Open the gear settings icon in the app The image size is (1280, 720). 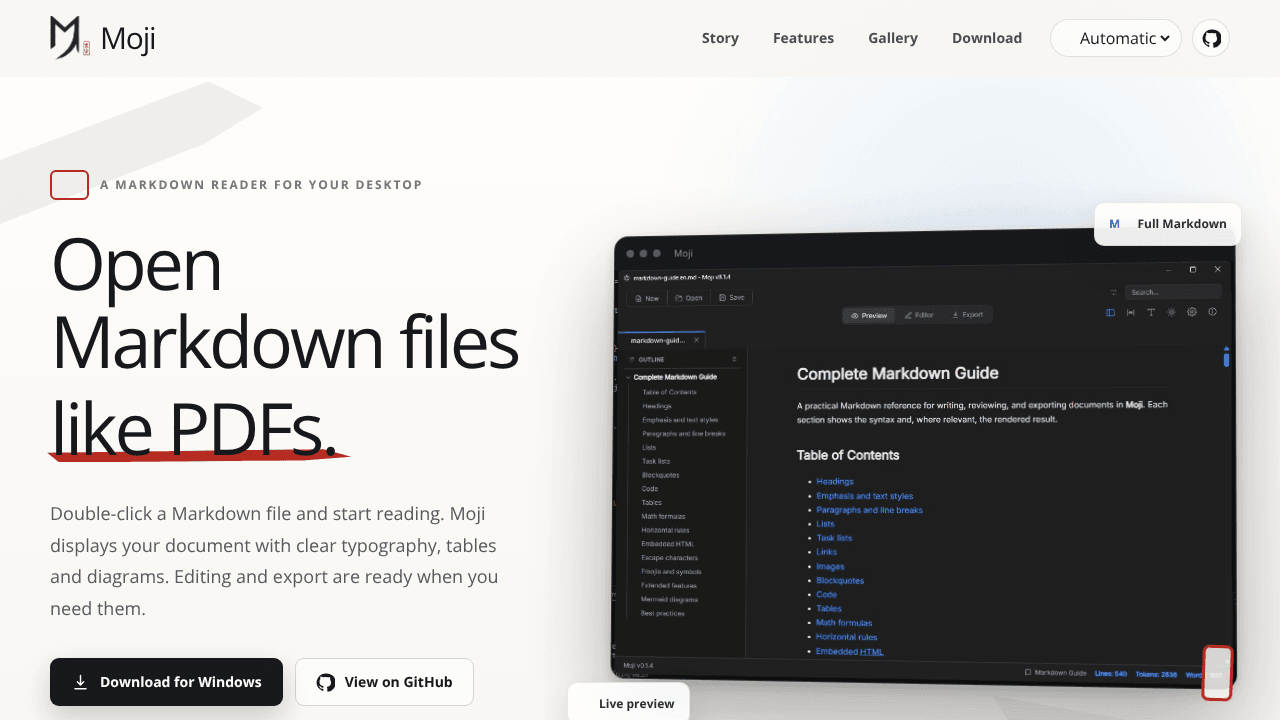click(1192, 312)
